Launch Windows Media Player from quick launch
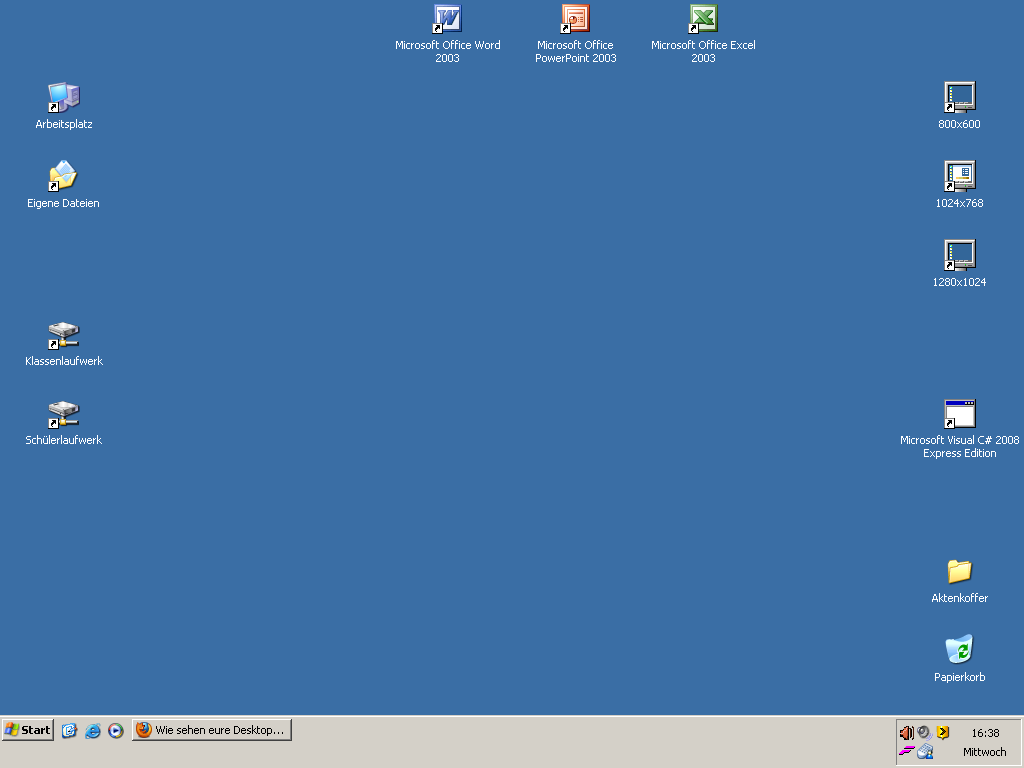 tap(116, 731)
